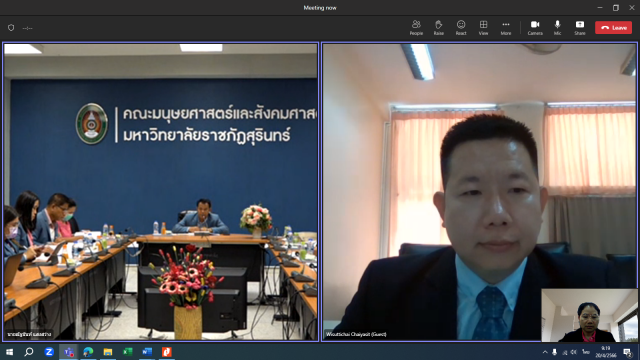This screenshot has height=360, width=640.
Task: Open Microsoft Edge from the taskbar
Action: pyautogui.click(x=88, y=352)
